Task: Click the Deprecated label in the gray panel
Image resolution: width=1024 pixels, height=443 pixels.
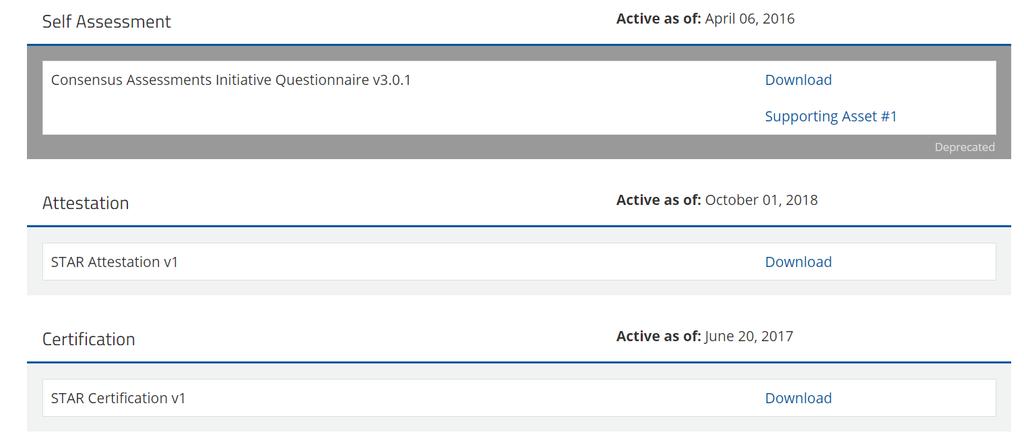Action: pos(965,147)
